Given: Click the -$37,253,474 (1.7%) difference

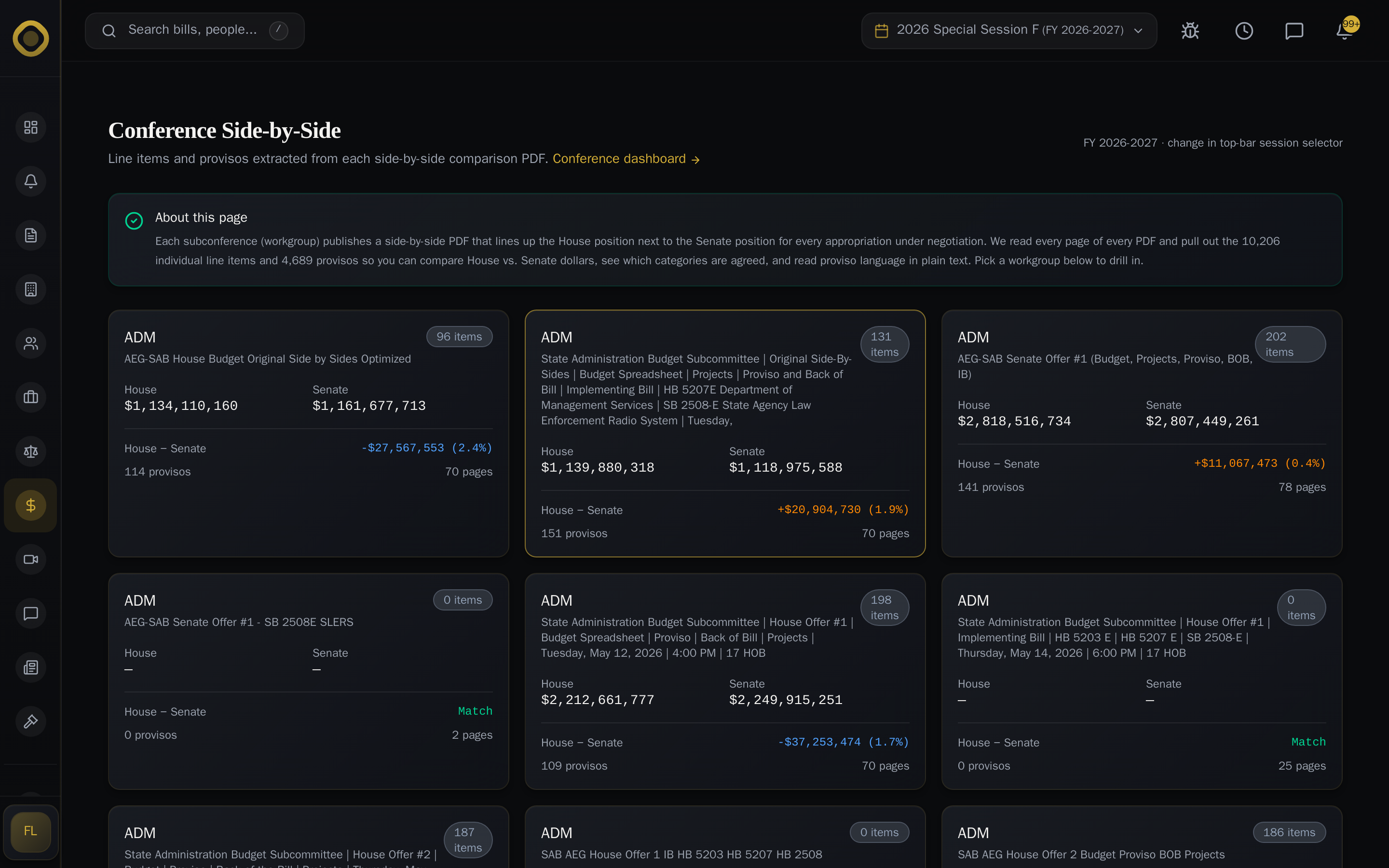Looking at the screenshot, I should pos(843,742).
